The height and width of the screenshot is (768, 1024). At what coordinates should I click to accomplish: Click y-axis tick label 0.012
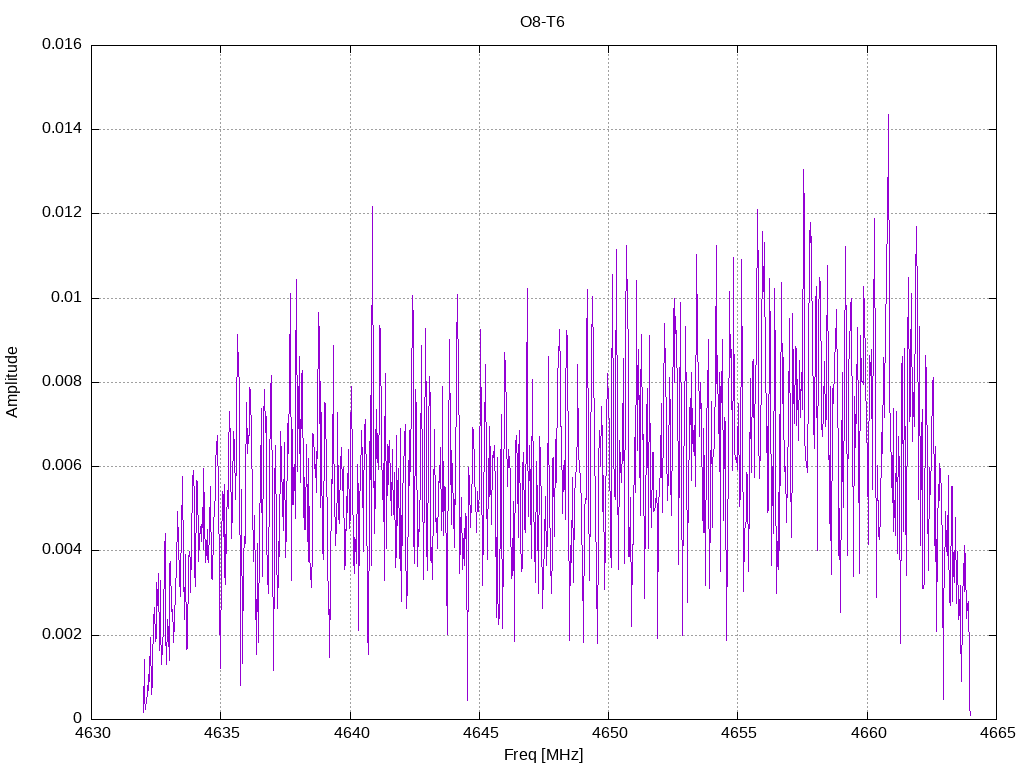point(62,213)
